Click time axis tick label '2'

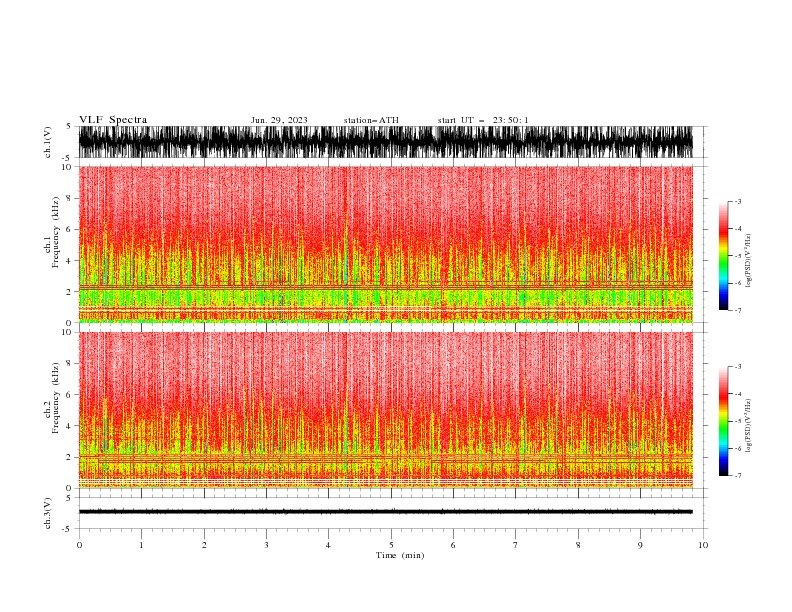[x=204, y=545]
